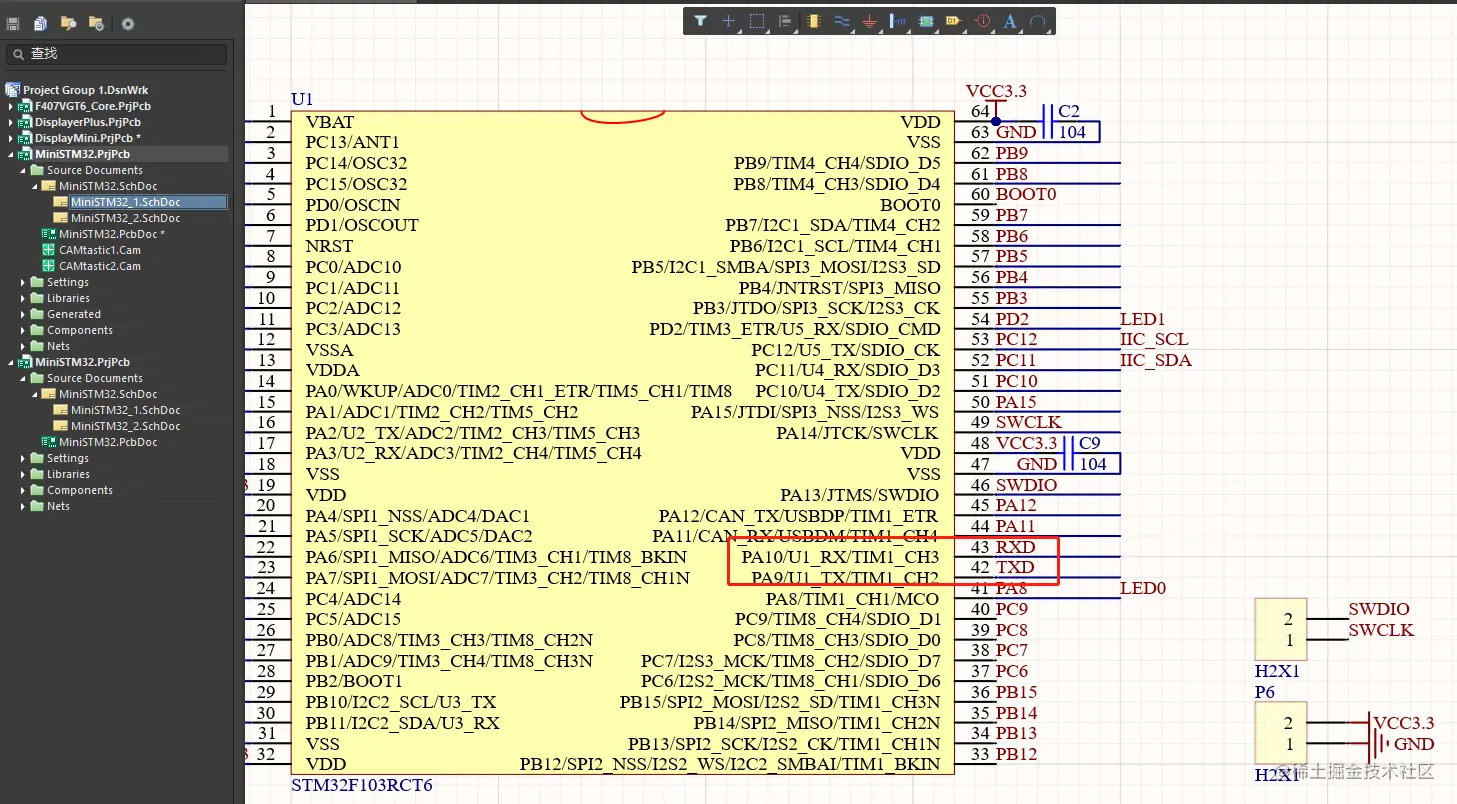Screen dimensions: 1457x804
Task: Select the PA13/JTMS/SWDIO pin name
Action: click(860, 495)
